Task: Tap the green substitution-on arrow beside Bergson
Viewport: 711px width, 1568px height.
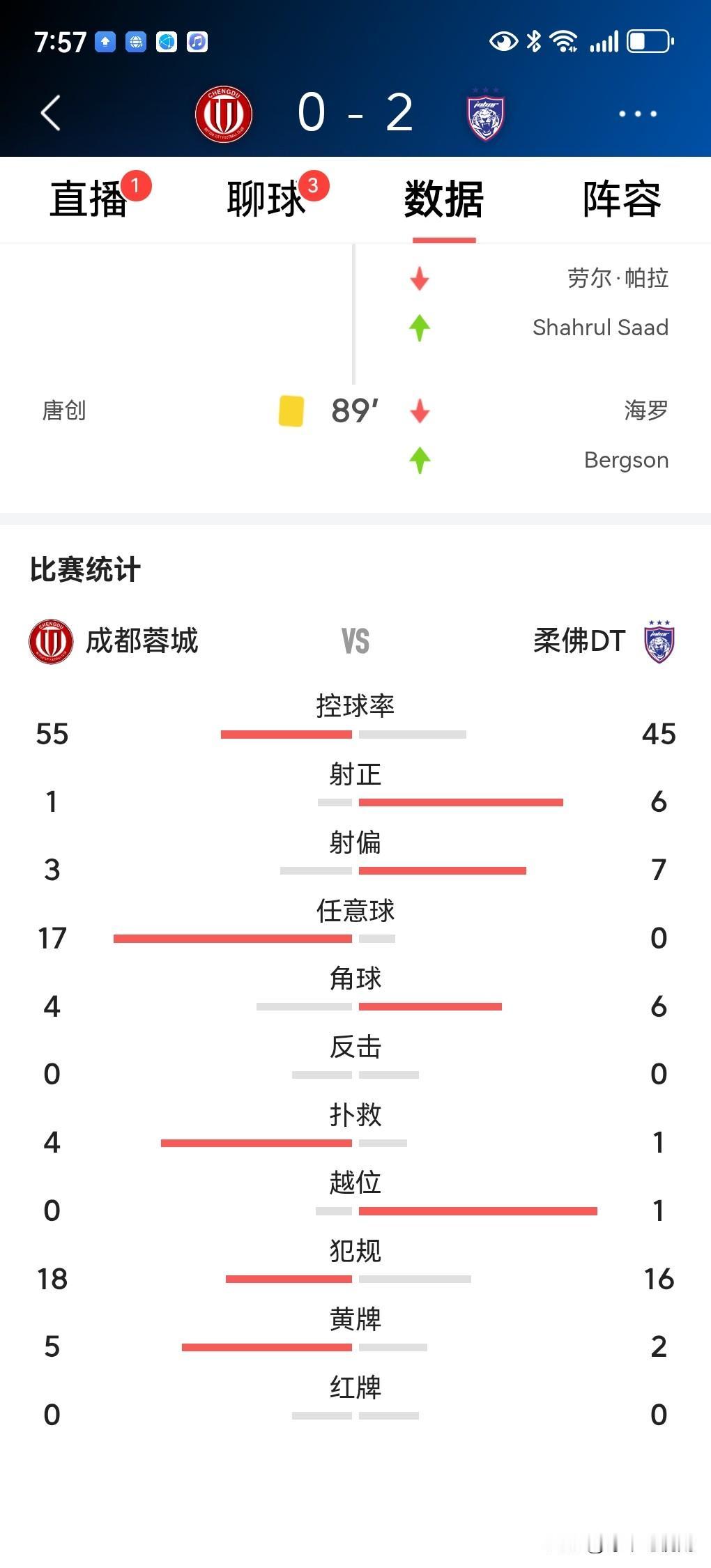Action: point(420,460)
